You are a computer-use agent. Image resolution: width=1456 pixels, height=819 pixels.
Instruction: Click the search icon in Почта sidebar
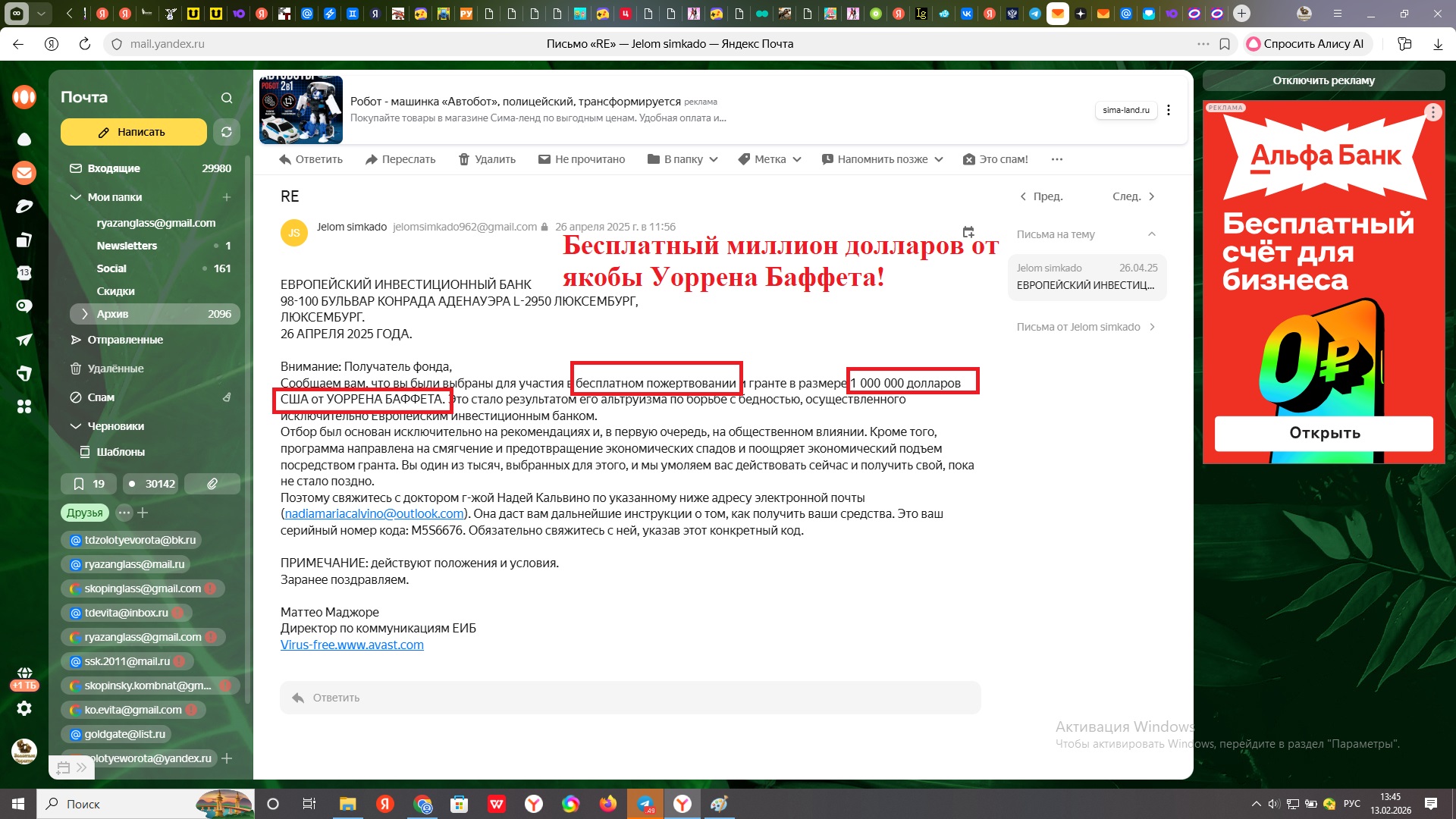227,98
